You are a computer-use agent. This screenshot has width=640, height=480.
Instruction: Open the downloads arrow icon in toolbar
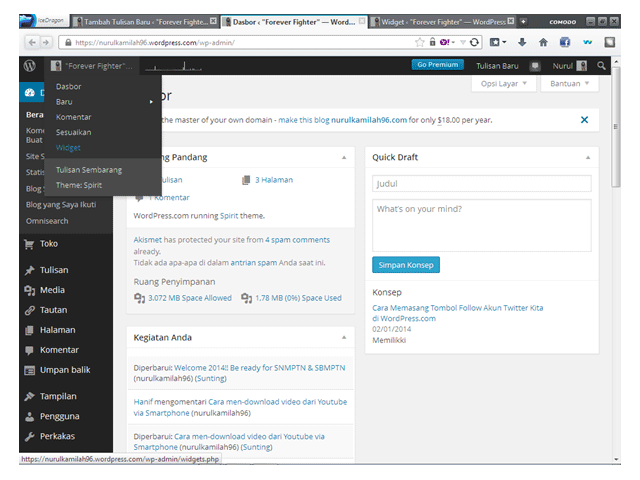tap(522, 42)
